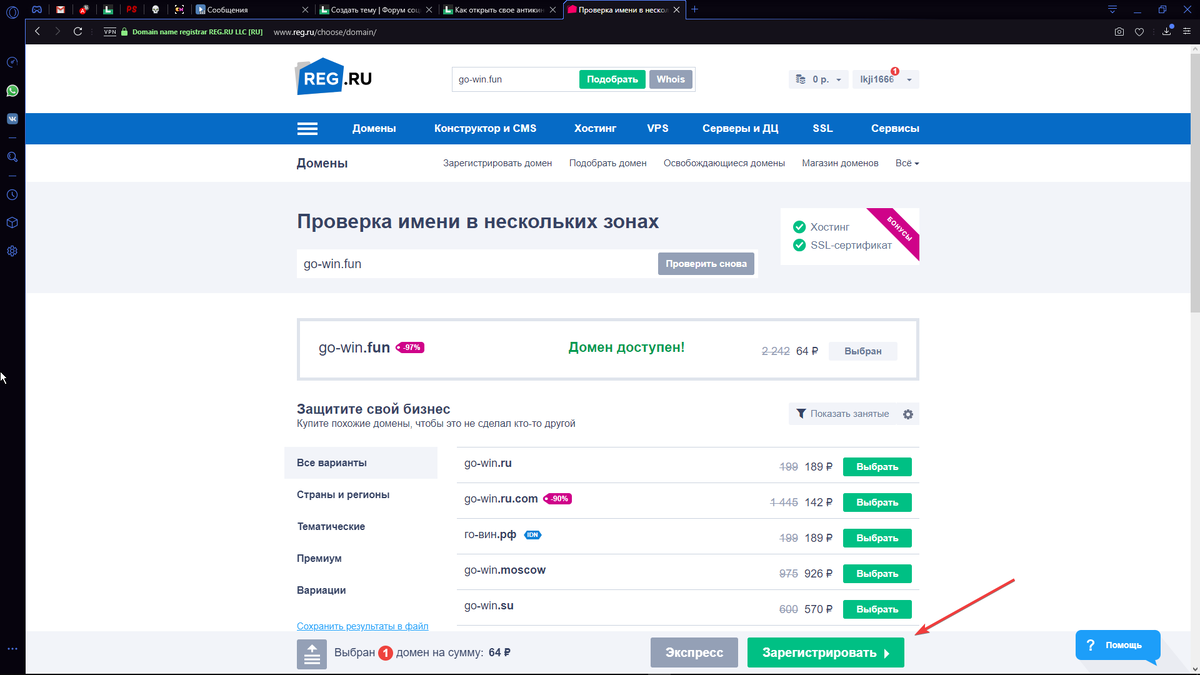This screenshot has width=1200, height=675.
Task: Open the VPS menu
Action: [x=658, y=129]
